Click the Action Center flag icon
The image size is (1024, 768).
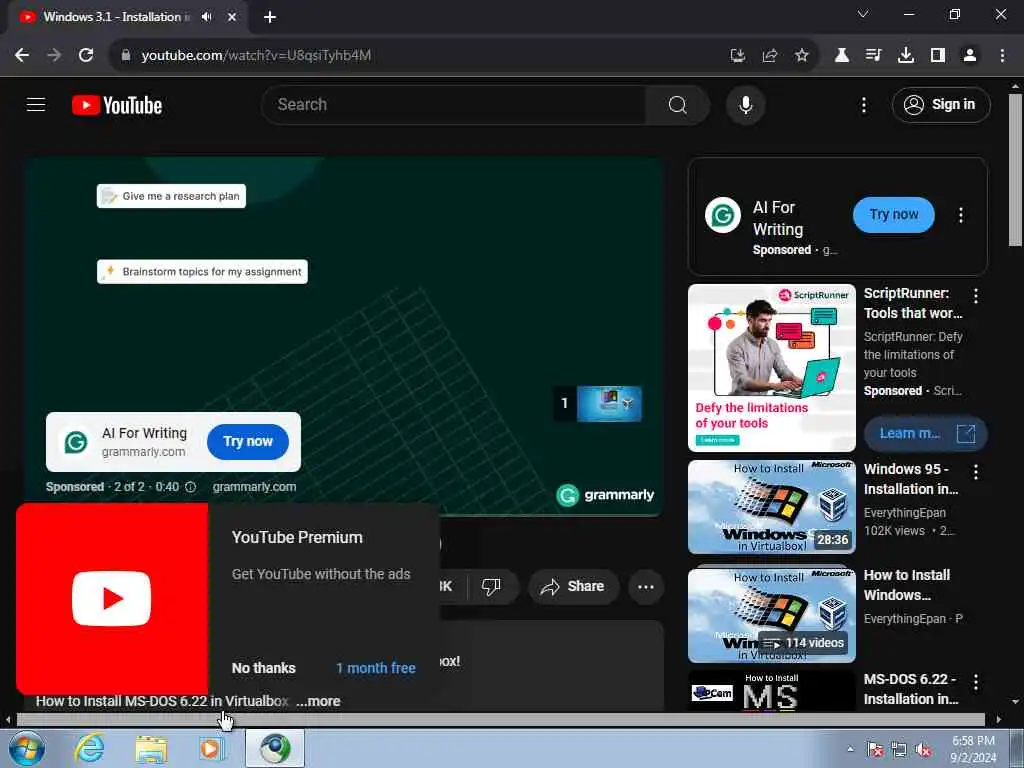pyautogui.click(x=875, y=749)
